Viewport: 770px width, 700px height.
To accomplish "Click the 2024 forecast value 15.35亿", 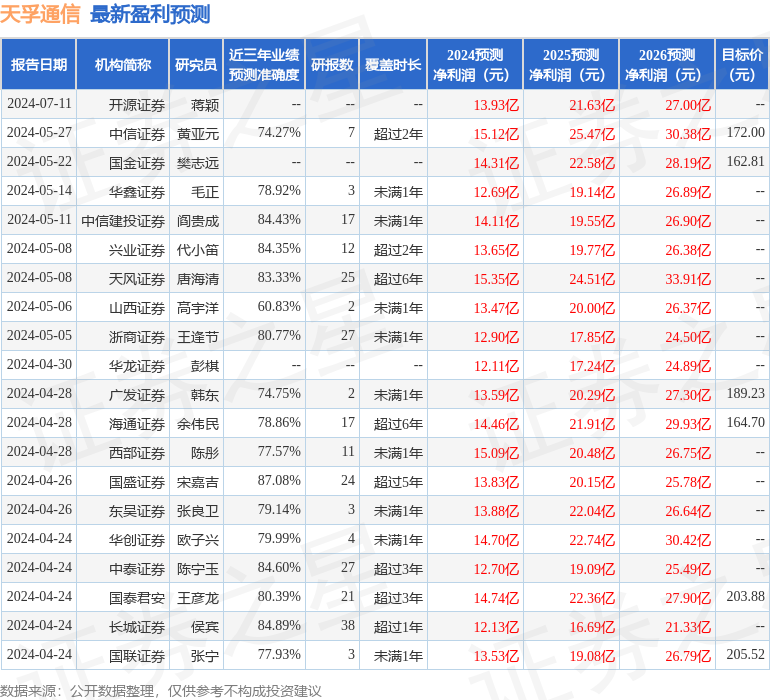I will tap(496, 279).
